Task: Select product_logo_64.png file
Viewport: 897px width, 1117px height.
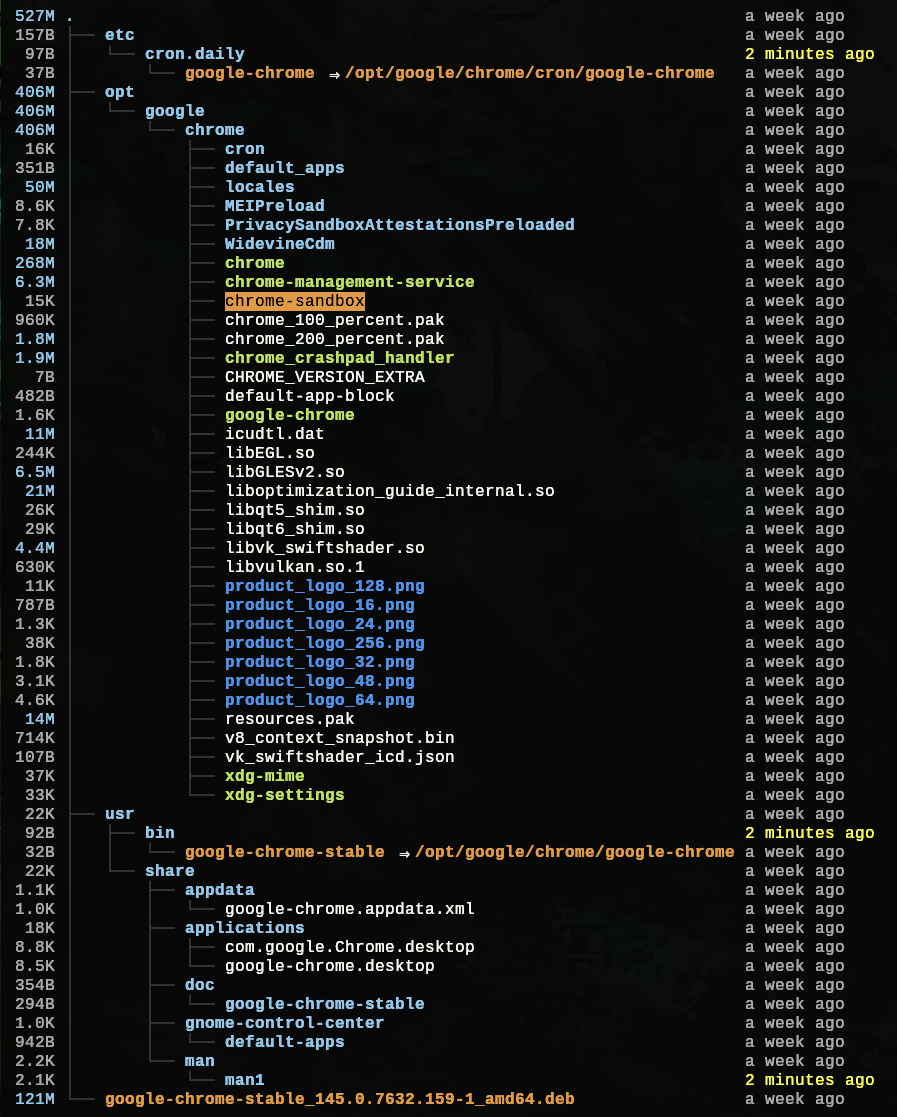Action: click(319, 700)
